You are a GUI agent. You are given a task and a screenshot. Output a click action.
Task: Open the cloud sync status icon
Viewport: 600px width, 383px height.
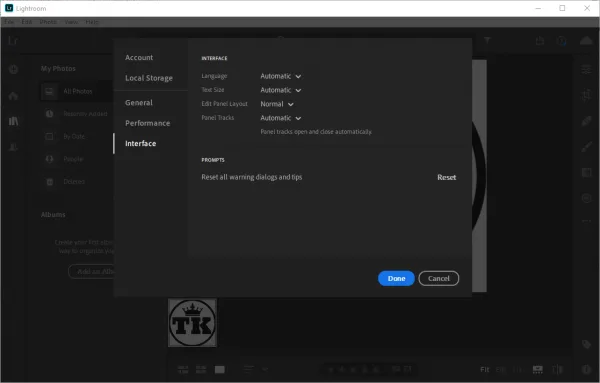click(x=586, y=41)
